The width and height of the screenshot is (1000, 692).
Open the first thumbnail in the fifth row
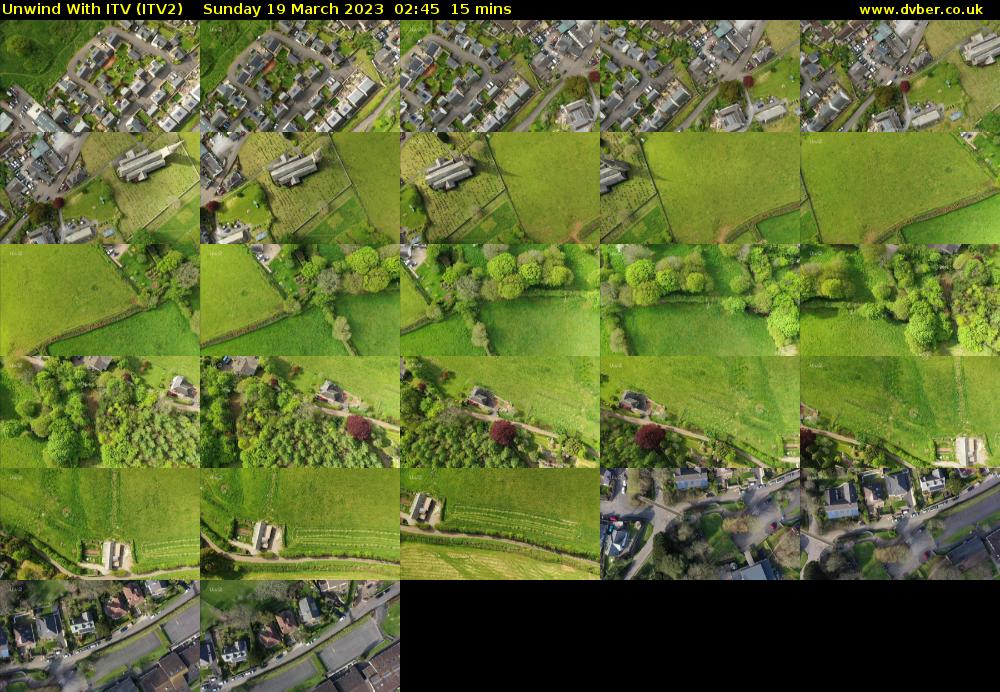pyautogui.click(x=100, y=524)
